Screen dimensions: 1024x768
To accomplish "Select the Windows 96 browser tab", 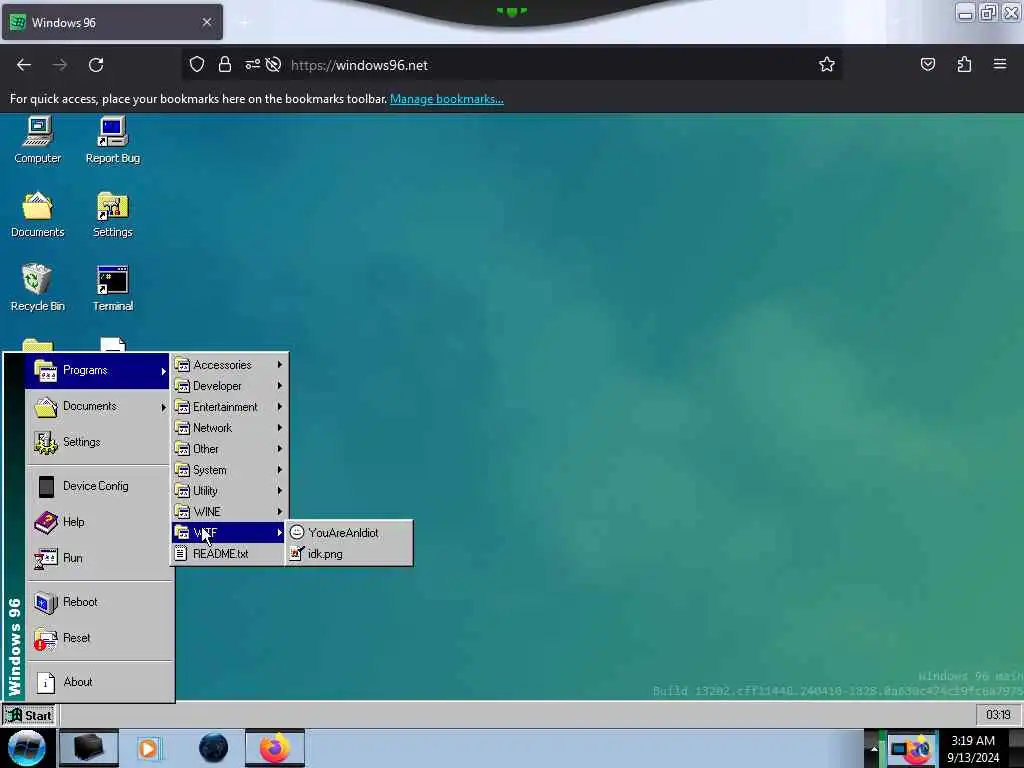I will pos(112,22).
